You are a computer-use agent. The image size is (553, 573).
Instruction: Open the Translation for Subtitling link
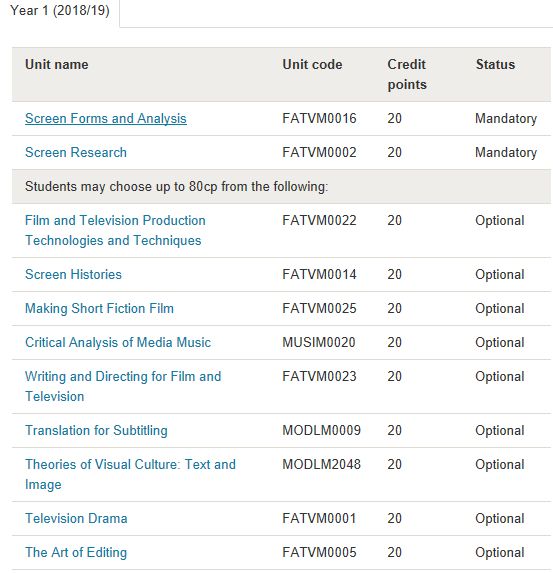click(x=96, y=430)
